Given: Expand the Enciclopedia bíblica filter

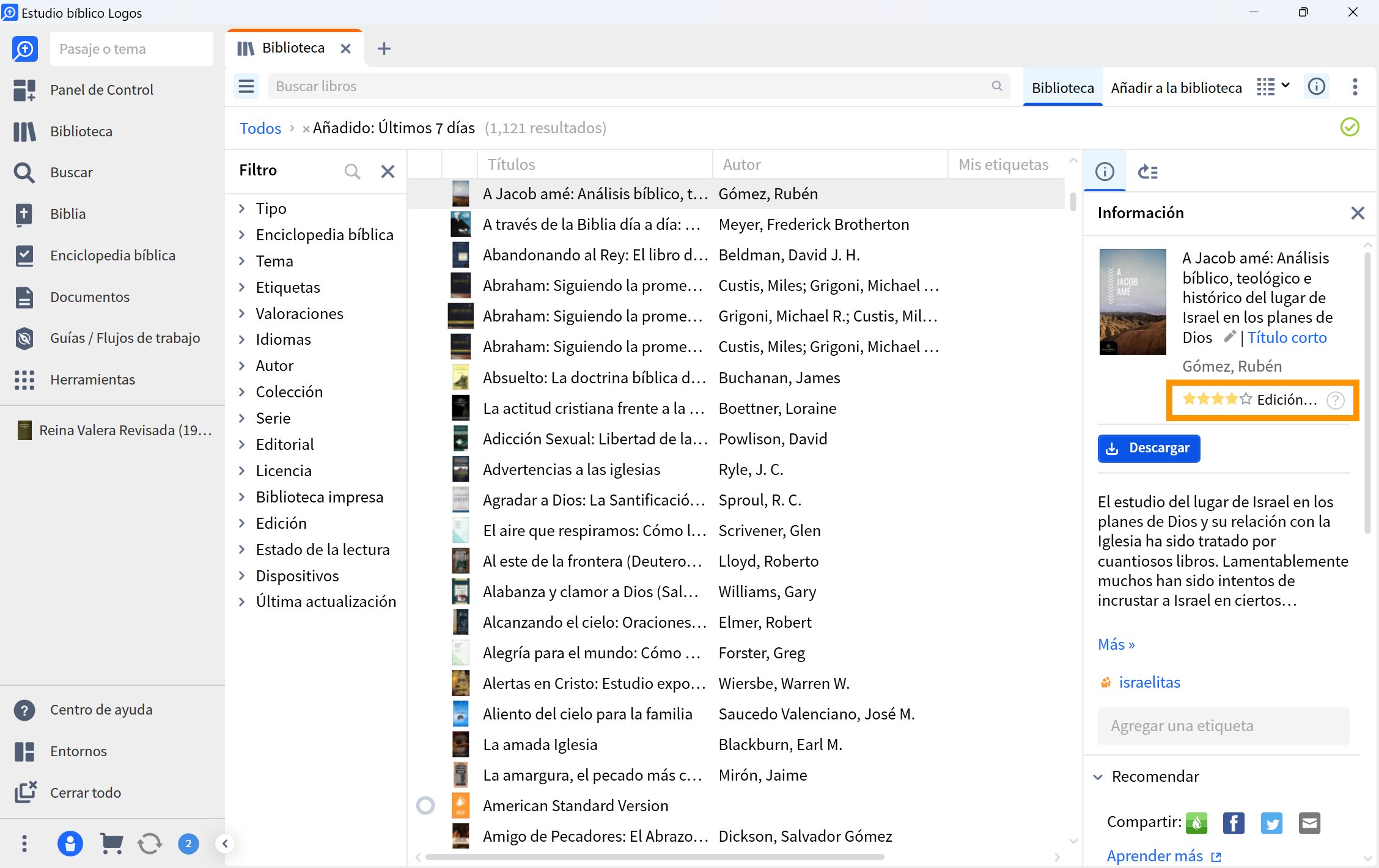Looking at the screenshot, I should coord(242,235).
